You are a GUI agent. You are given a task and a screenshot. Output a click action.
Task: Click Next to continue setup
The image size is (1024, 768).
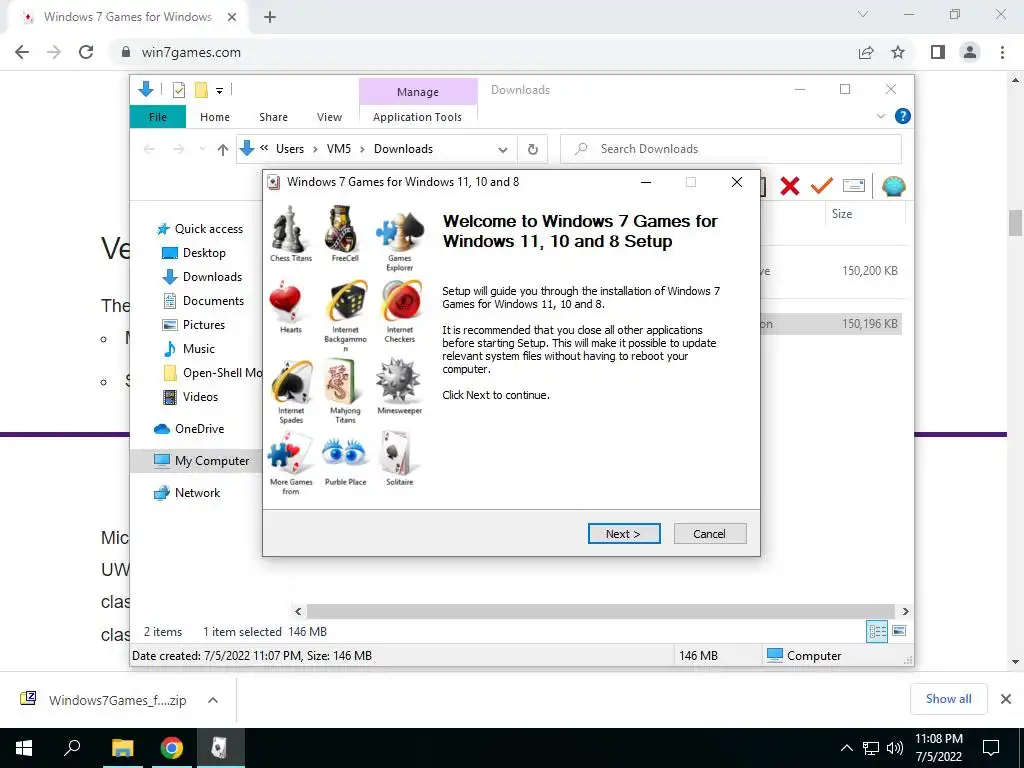tap(624, 534)
